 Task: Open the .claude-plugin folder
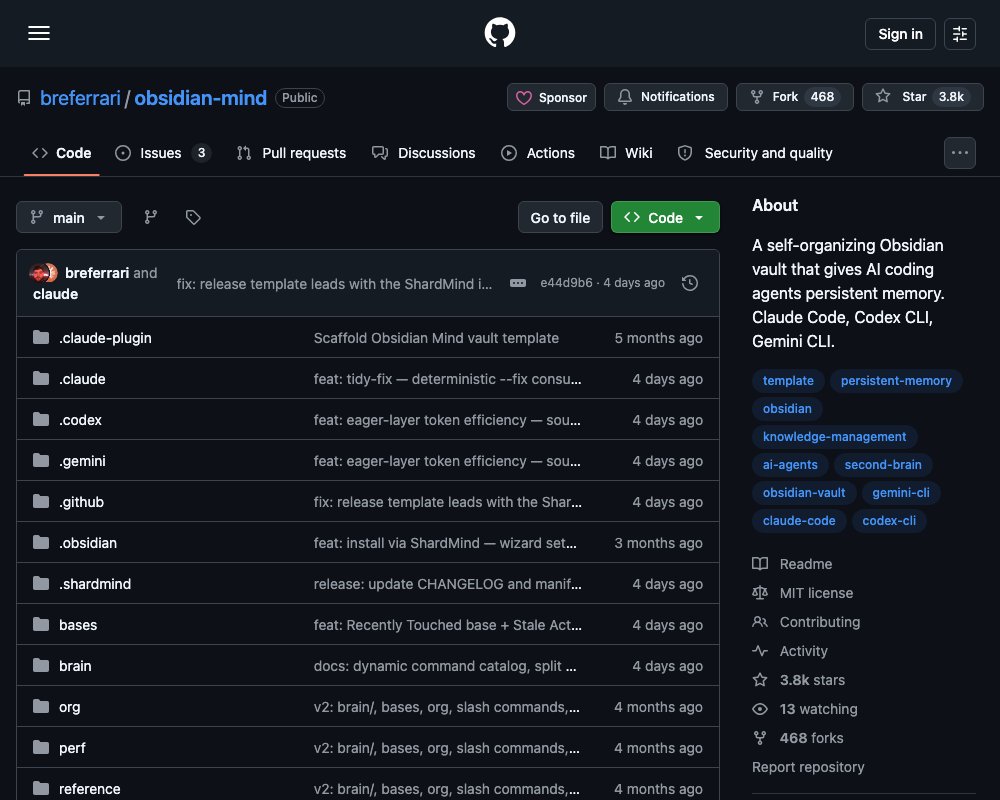click(x=105, y=338)
